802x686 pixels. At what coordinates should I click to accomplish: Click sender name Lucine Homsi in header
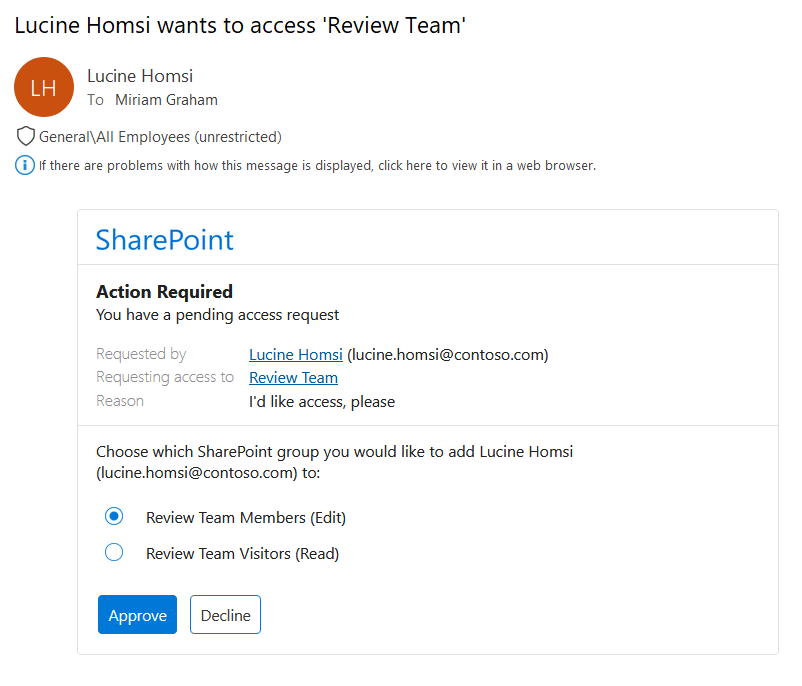click(x=140, y=76)
